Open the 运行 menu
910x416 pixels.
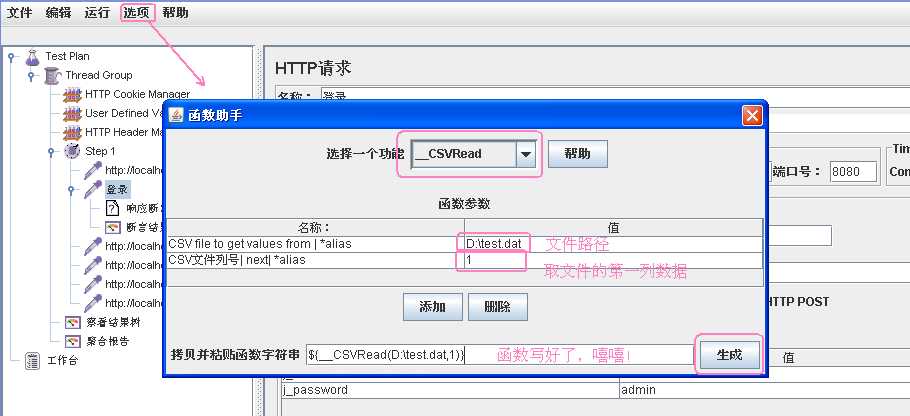click(x=97, y=13)
